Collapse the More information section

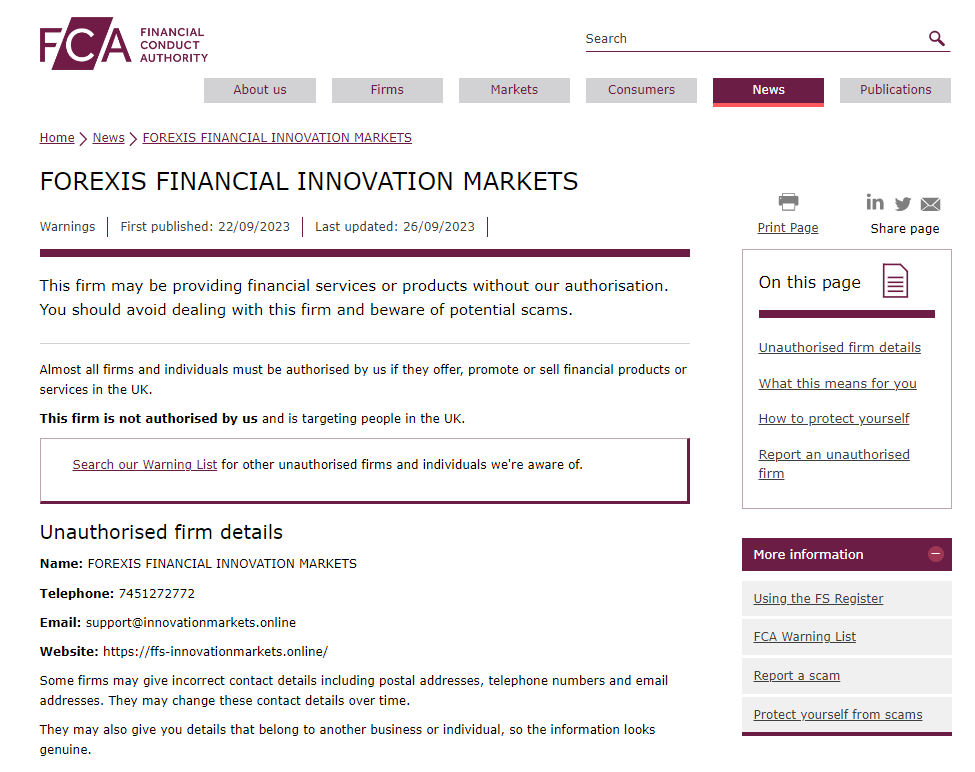[x=935, y=554]
